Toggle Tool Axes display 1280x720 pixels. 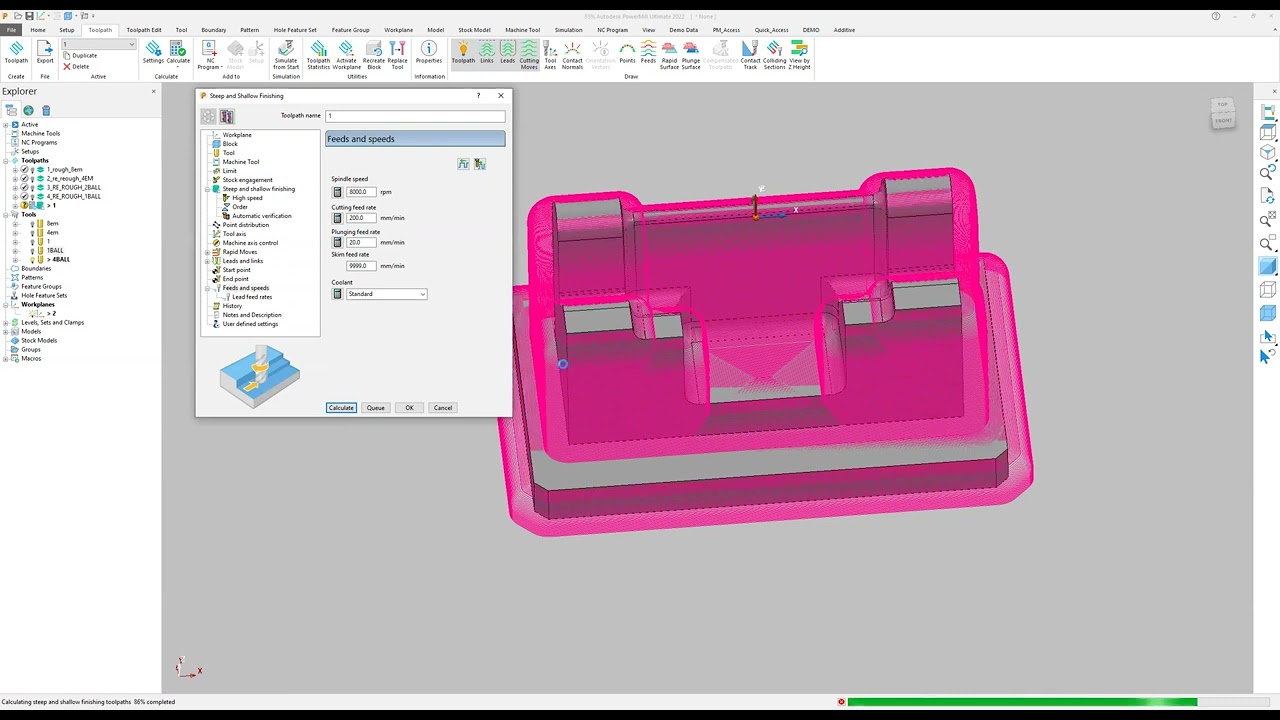550,55
